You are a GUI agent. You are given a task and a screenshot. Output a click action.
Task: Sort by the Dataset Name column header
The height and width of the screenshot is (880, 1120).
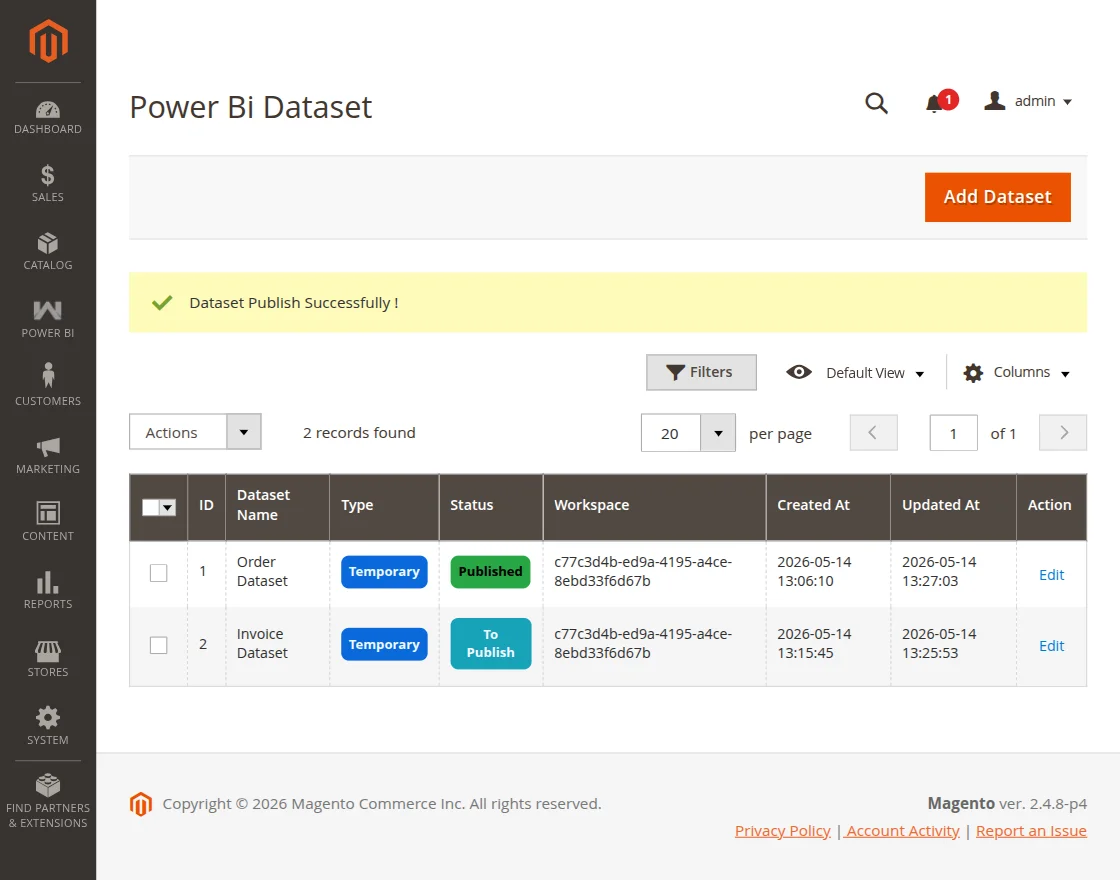[277, 506]
